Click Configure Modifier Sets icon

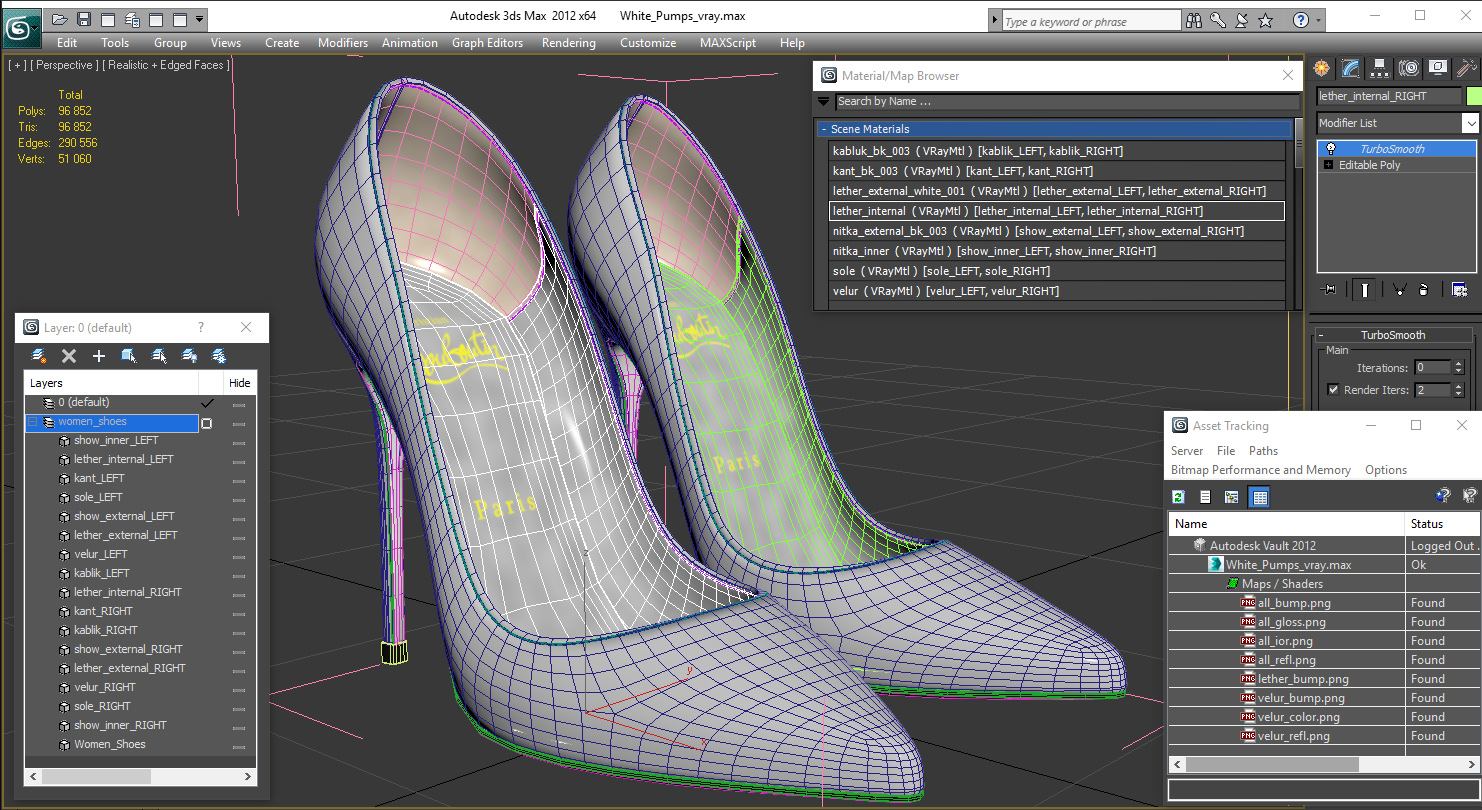pyautogui.click(x=1460, y=289)
